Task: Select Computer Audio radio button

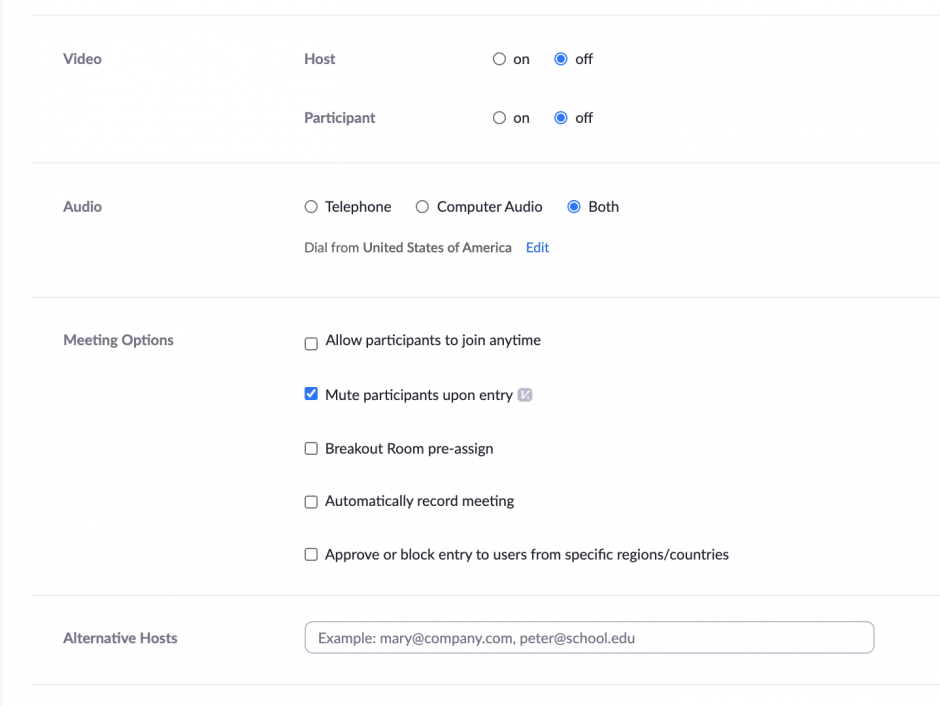Action: point(423,207)
